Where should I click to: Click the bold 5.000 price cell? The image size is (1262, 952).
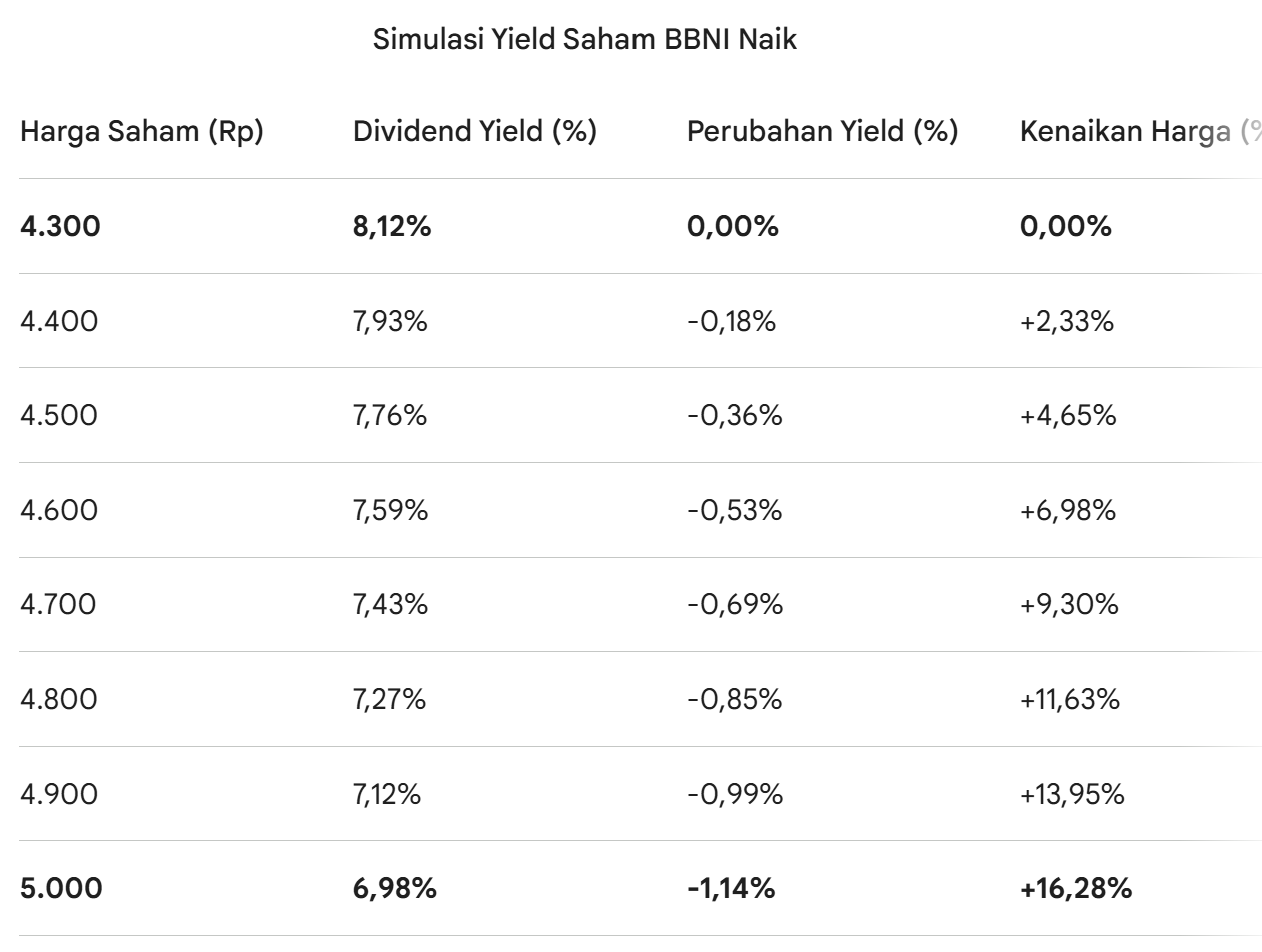point(61,889)
